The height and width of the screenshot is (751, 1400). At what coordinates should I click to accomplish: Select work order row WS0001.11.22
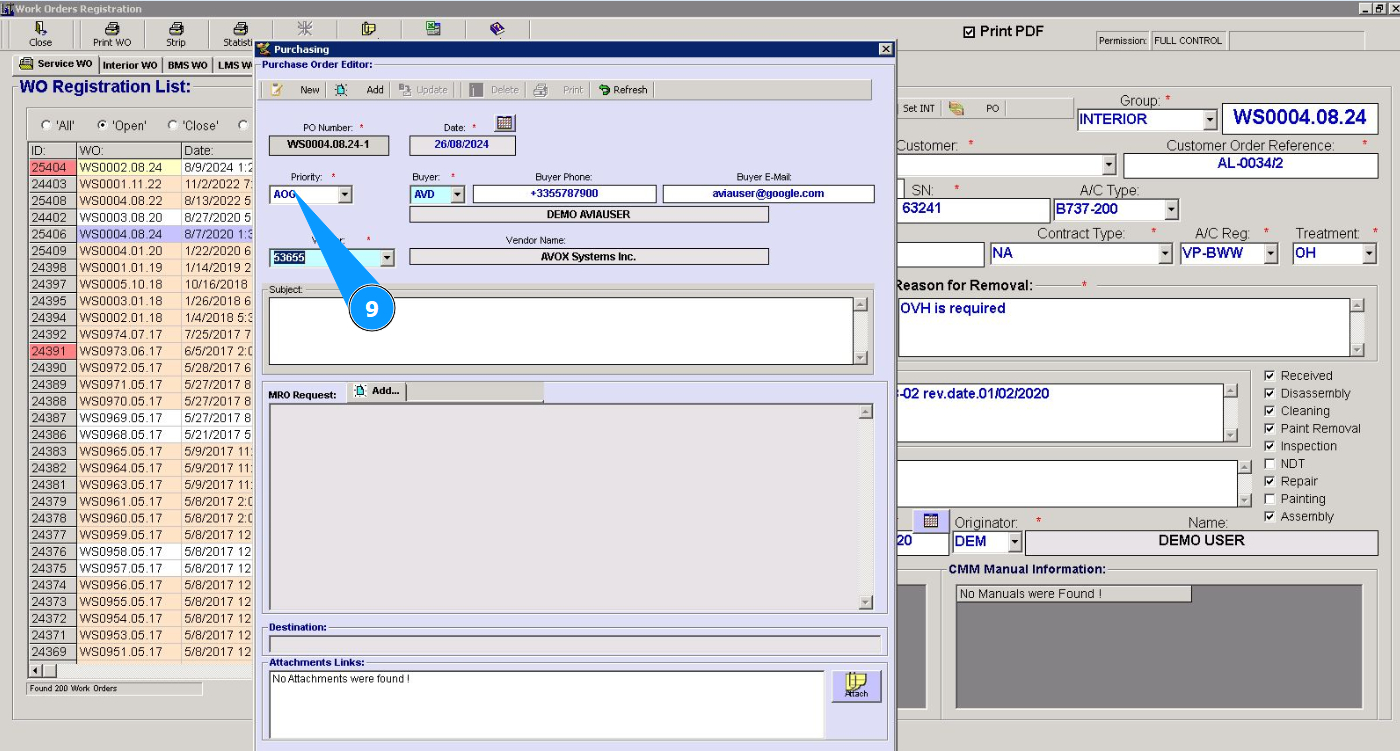tap(140, 184)
